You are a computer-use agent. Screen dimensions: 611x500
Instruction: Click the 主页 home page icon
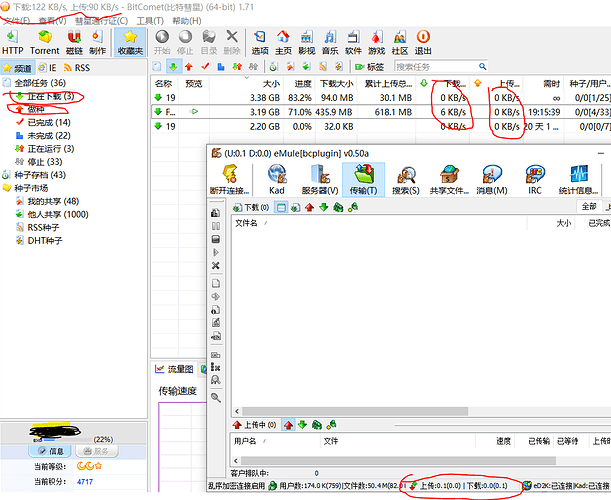[x=283, y=42]
